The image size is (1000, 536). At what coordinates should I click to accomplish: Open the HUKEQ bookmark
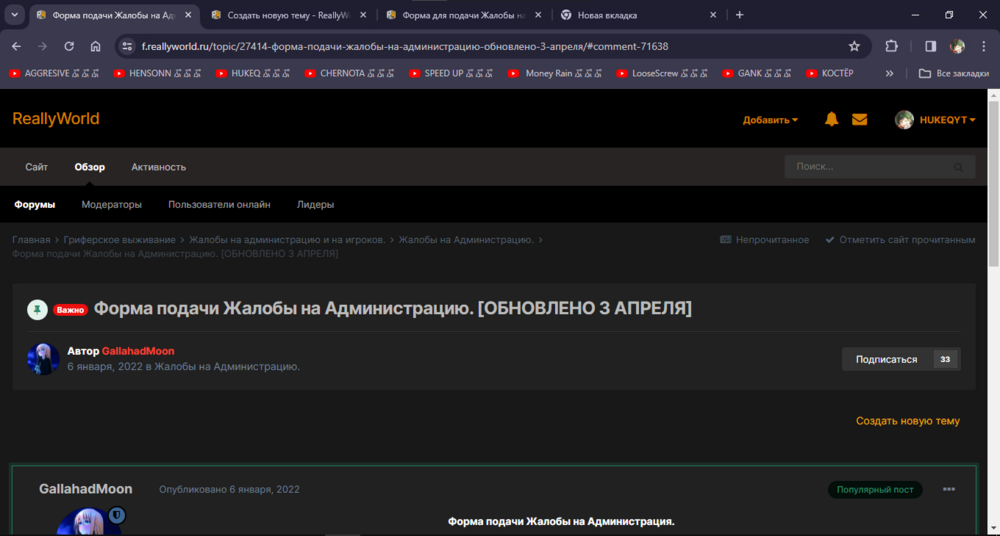point(255,73)
